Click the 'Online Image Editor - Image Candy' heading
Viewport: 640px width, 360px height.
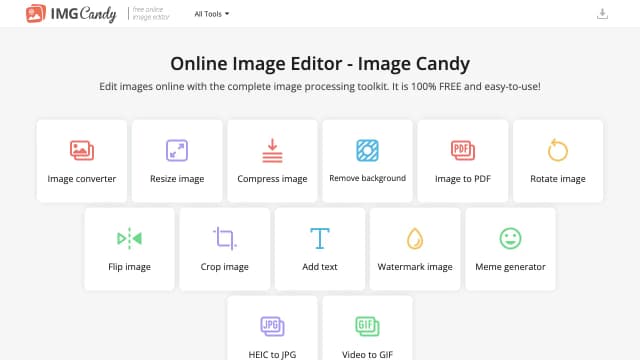point(320,64)
